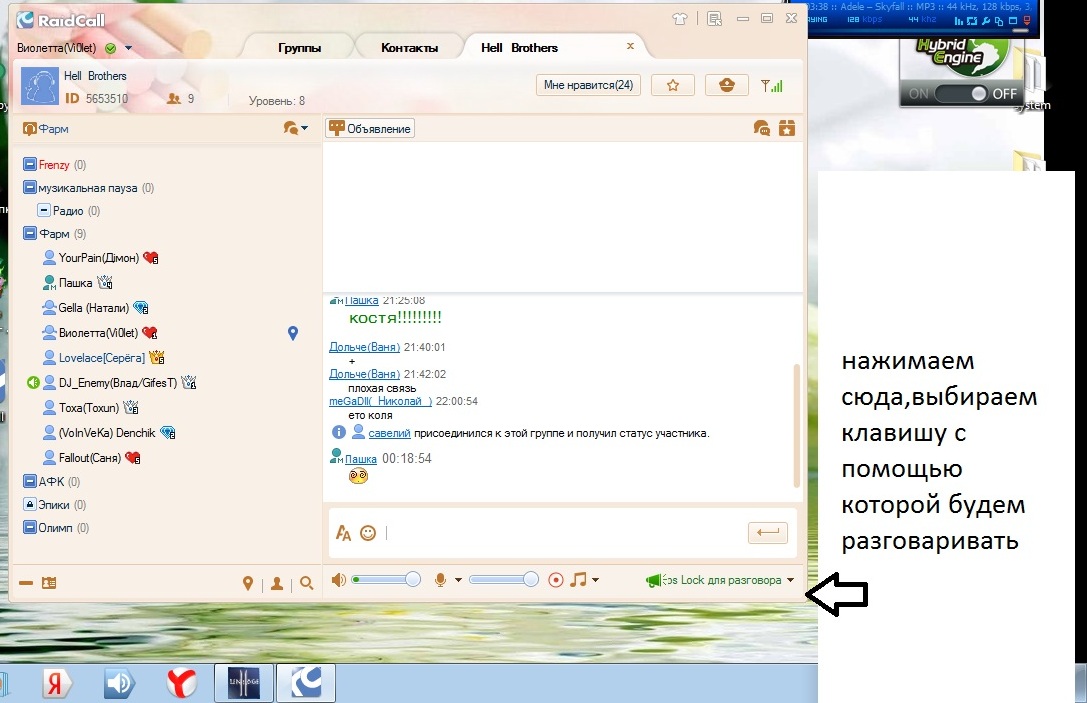Open the meGaDll( Николай ) user link

pos(380,401)
